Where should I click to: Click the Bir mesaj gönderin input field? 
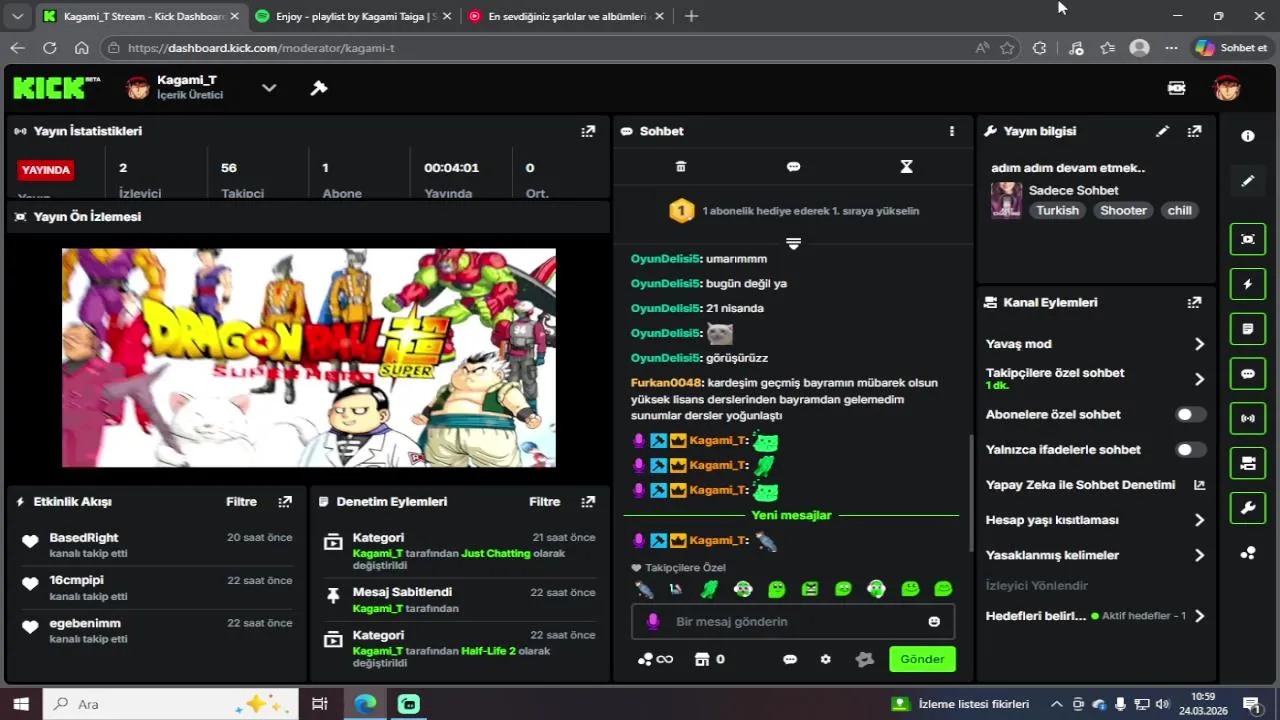point(793,621)
